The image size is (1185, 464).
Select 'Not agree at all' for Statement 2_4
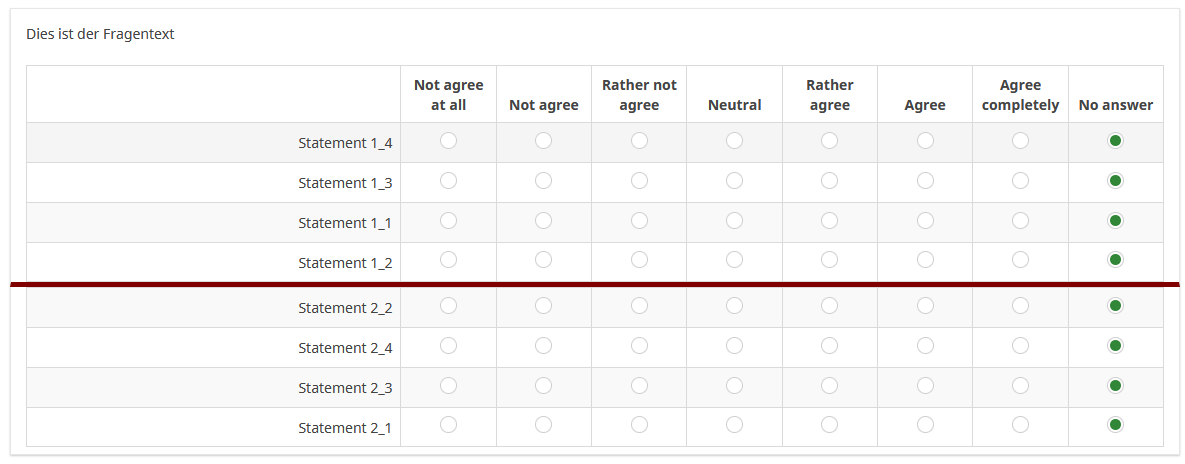point(448,346)
